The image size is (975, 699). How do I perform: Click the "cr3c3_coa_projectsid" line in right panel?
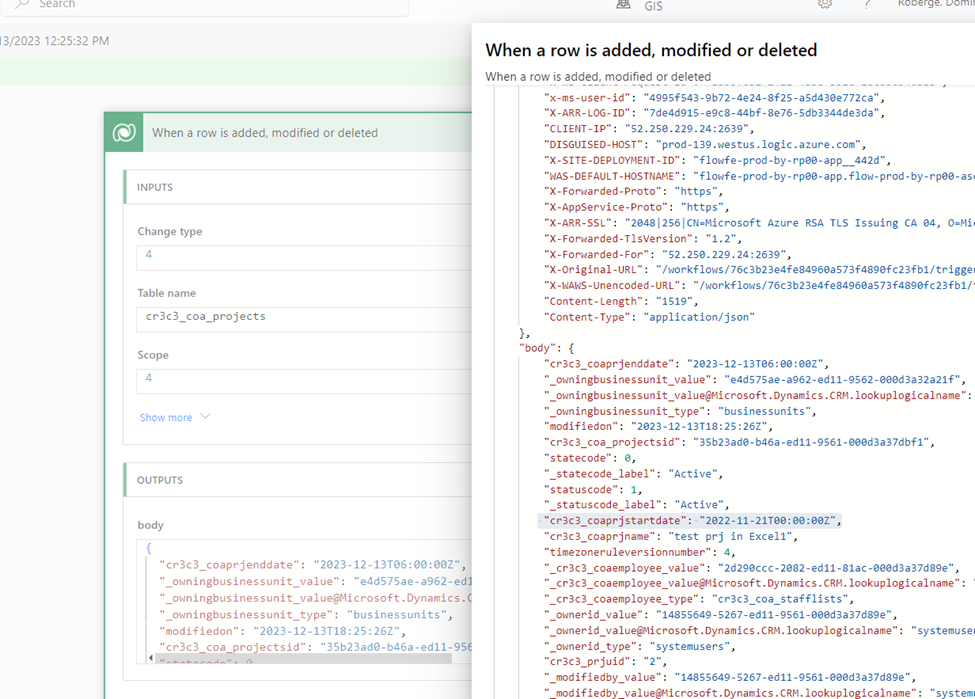pyautogui.click(x=739, y=442)
